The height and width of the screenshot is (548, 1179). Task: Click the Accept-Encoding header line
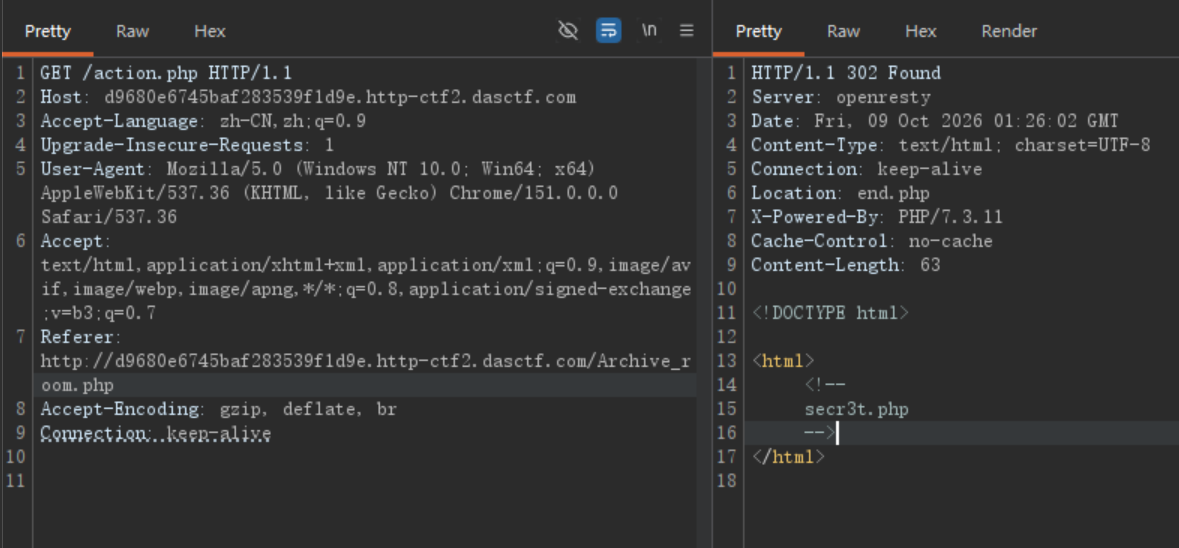point(219,410)
